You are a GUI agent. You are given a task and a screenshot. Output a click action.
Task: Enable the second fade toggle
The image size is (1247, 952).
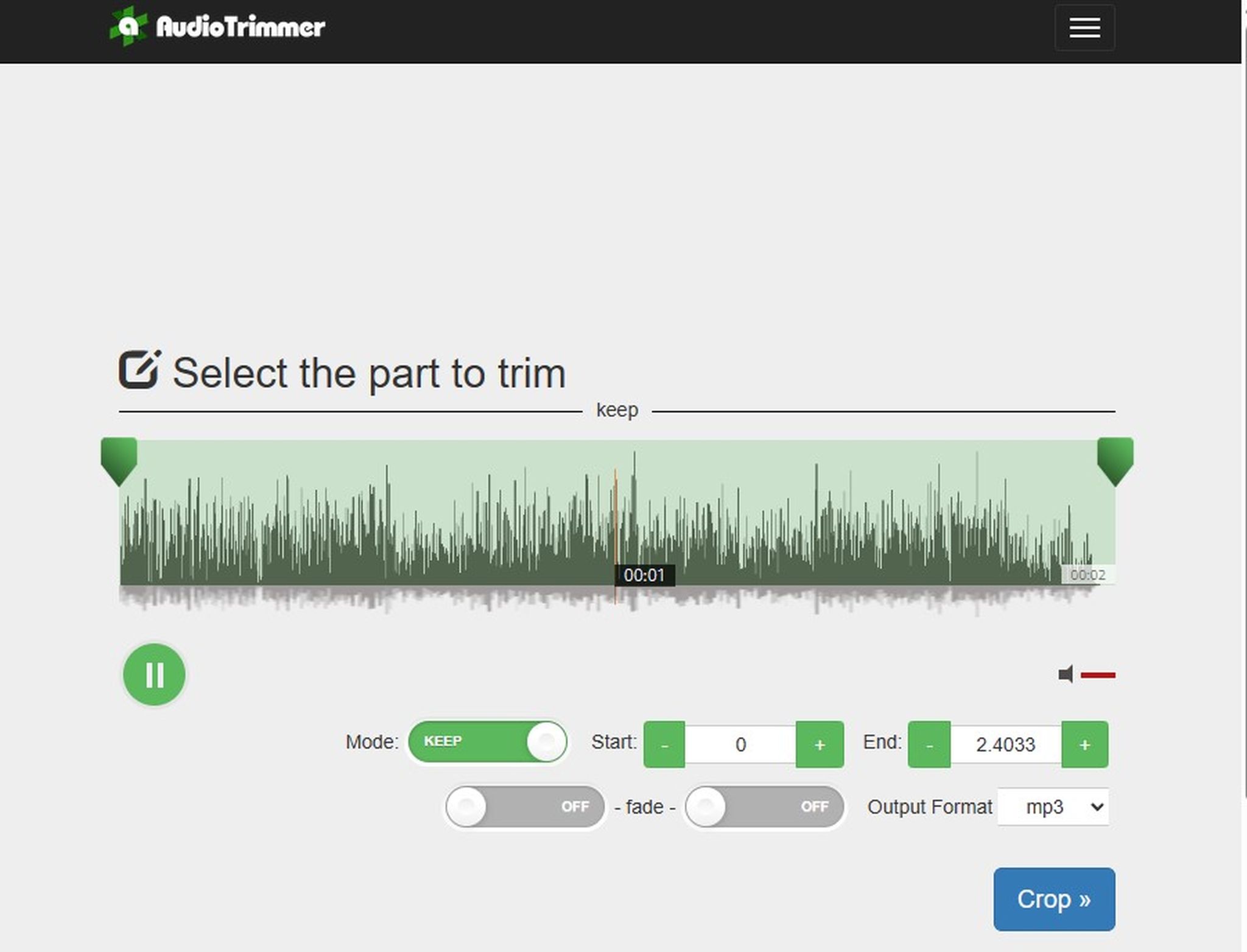pos(764,807)
